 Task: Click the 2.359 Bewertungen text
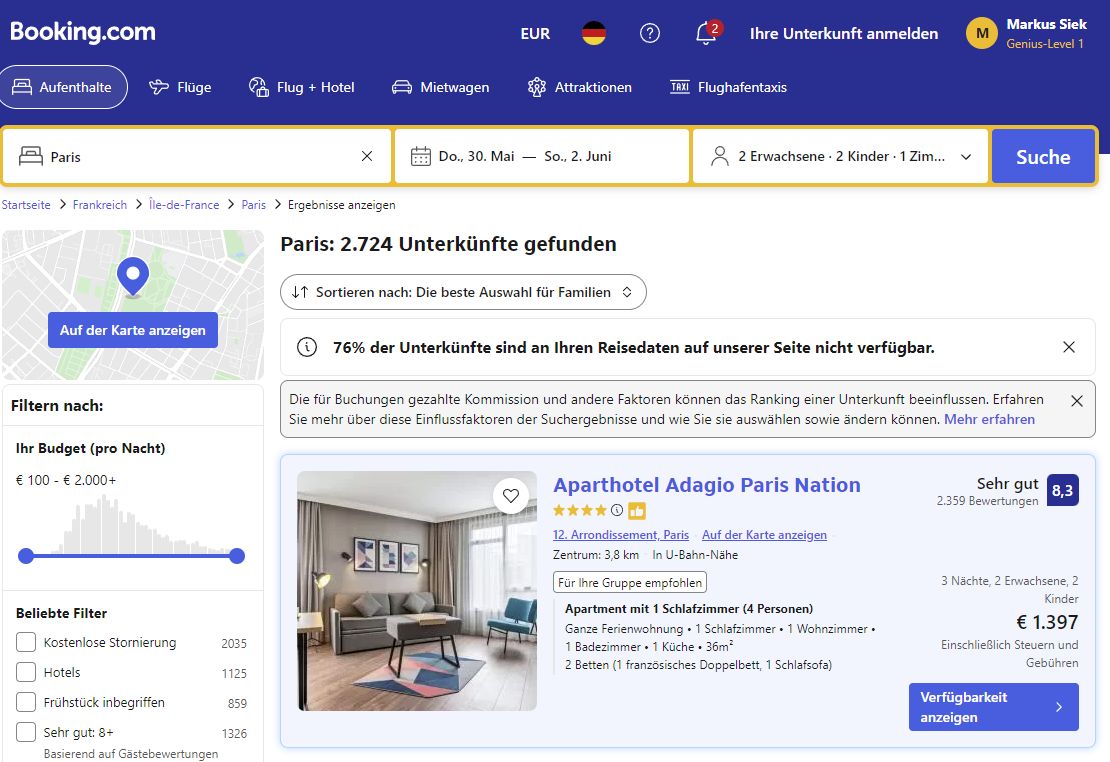tap(988, 501)
